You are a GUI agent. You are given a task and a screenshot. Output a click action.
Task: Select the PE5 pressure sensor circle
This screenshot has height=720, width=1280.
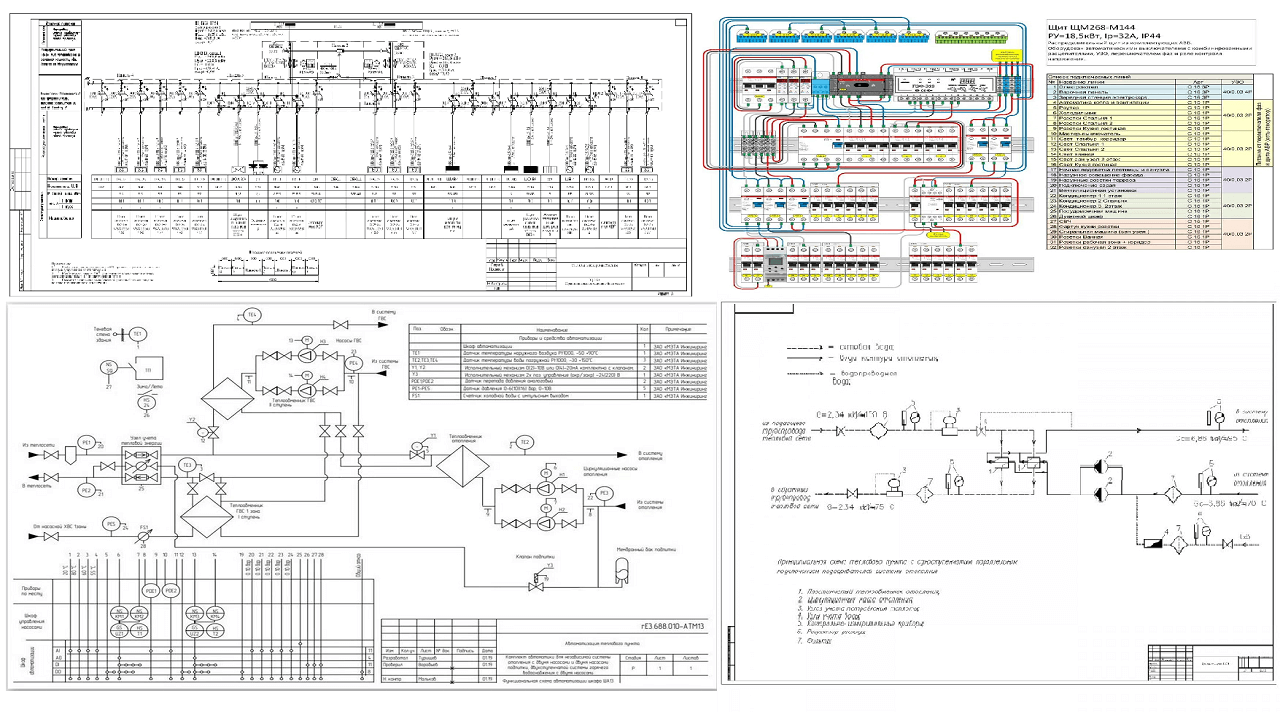tap(112, 523)
